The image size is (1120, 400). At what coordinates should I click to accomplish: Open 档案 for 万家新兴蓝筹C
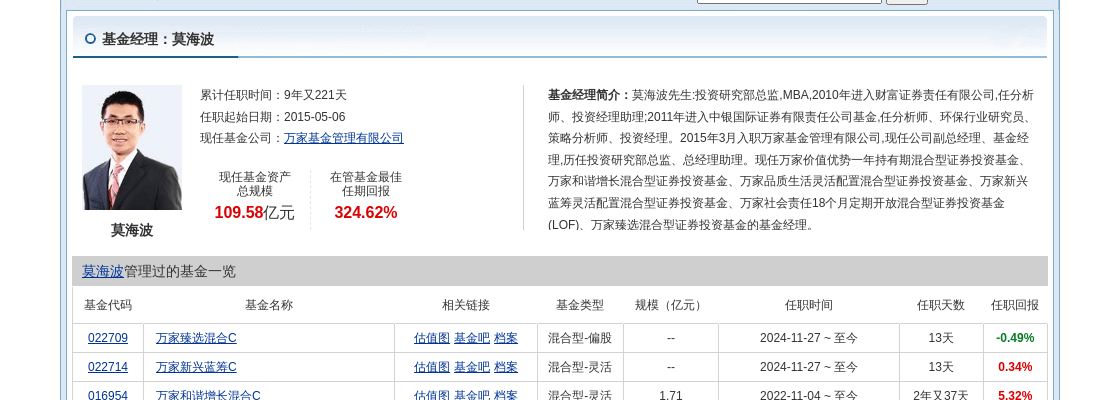506,367
